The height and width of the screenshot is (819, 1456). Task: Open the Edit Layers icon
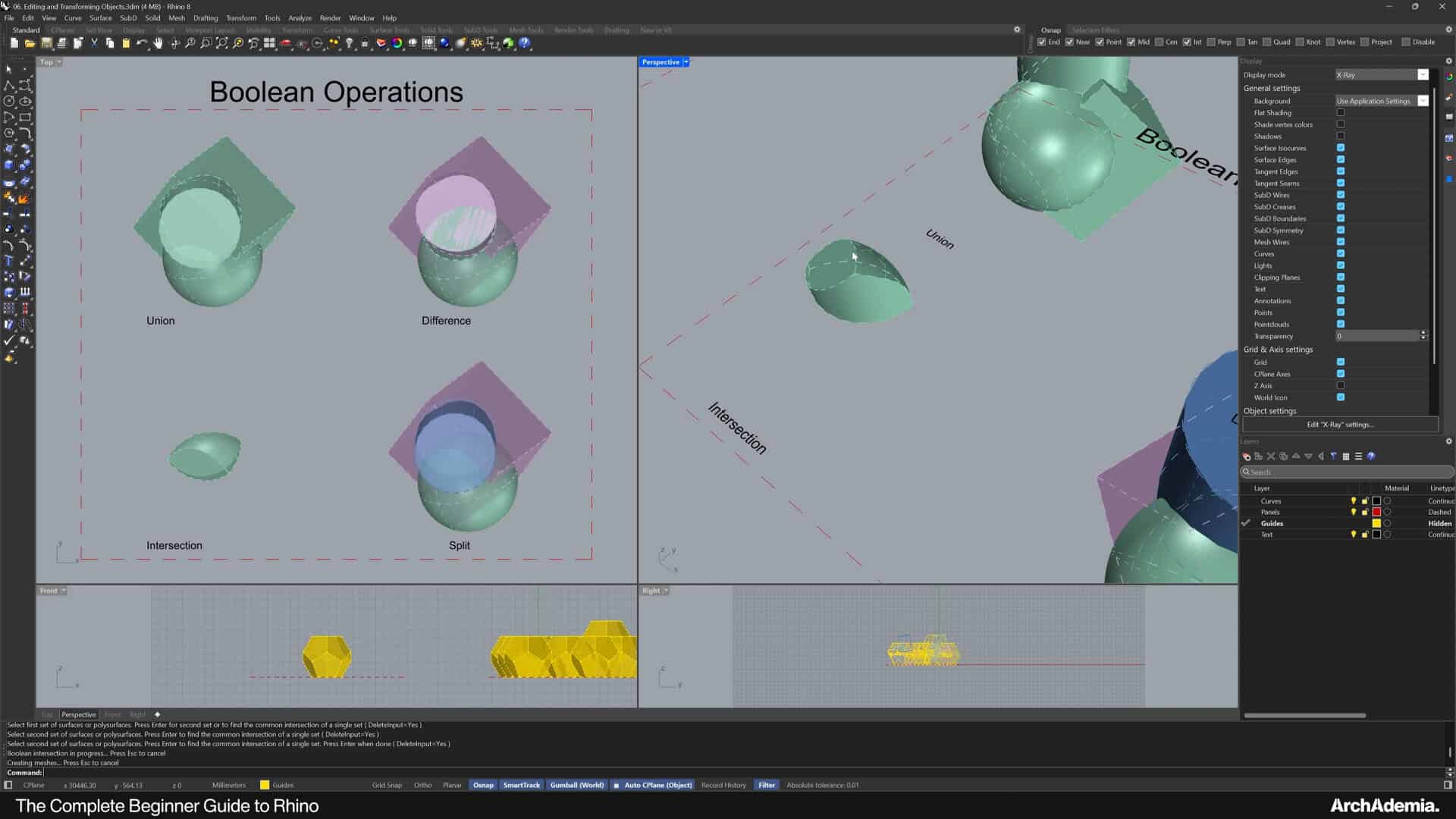coord(381,43)
